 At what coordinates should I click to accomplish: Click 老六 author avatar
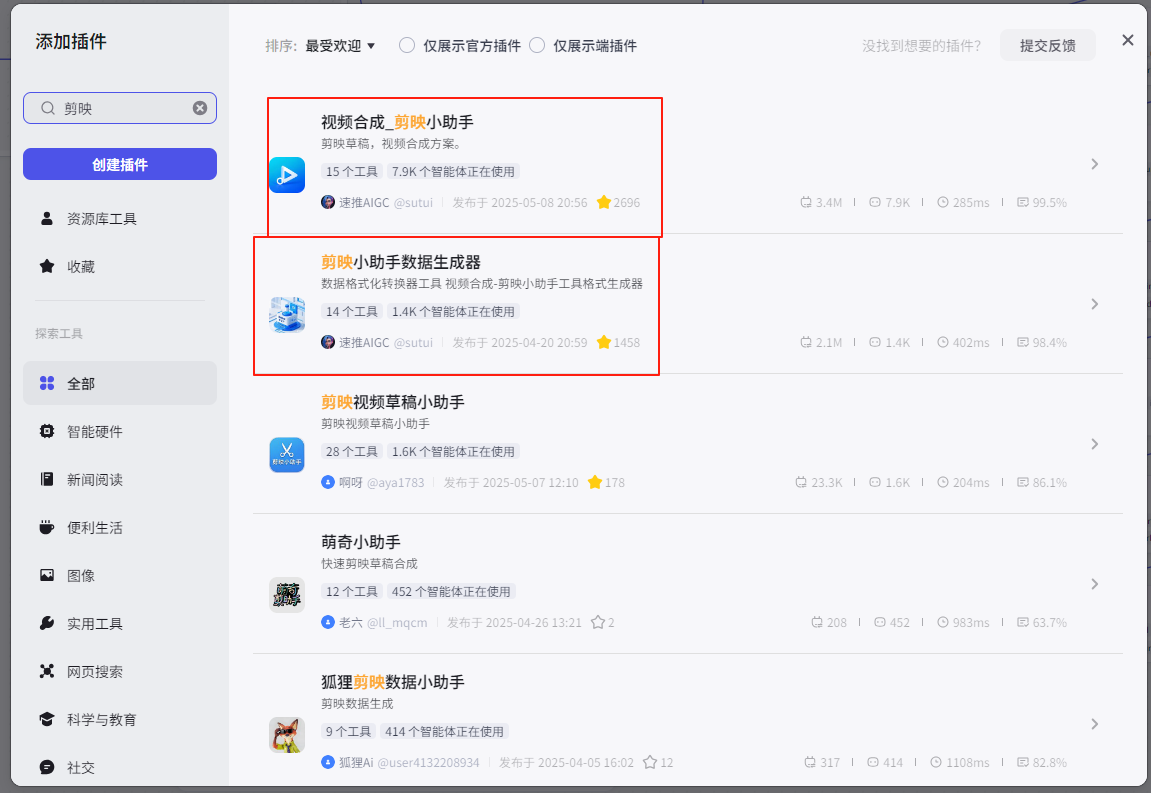click(328, 623)
